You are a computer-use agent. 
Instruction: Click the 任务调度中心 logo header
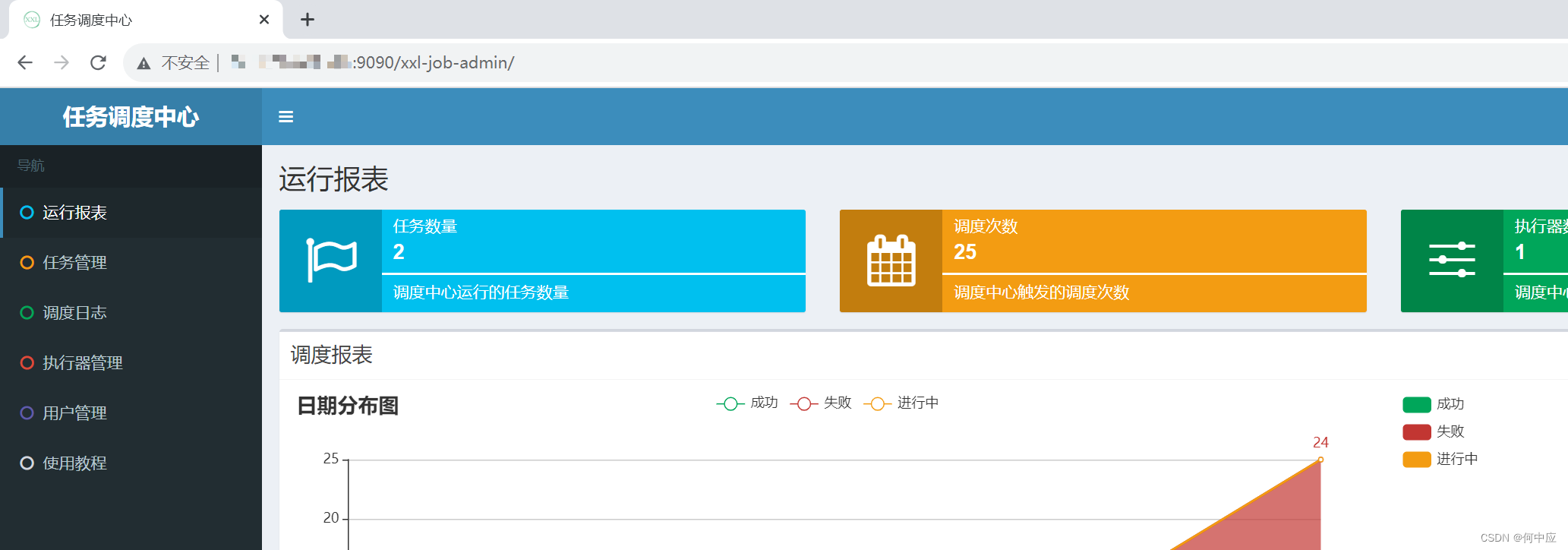click(131, 117)
